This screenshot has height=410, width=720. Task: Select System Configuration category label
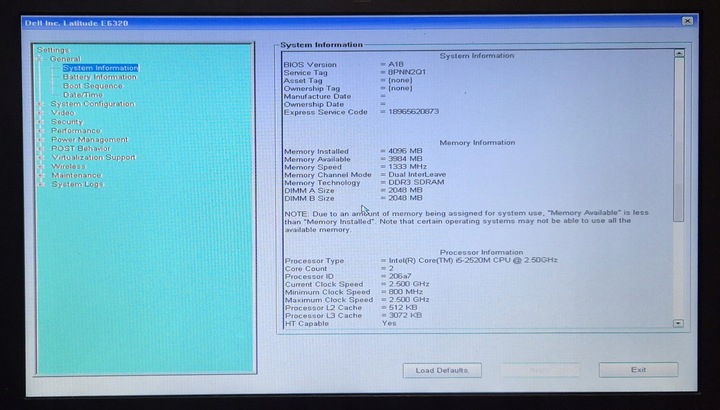click(x=93, y=104)
